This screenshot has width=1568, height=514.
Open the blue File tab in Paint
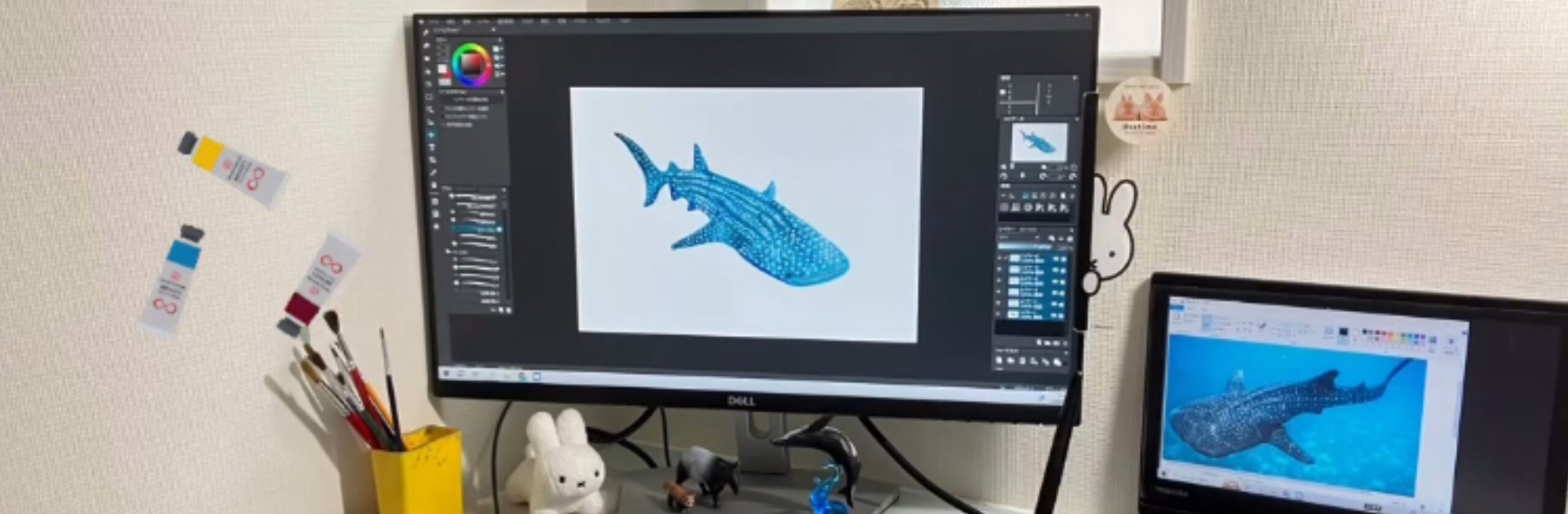[1177, 307]
